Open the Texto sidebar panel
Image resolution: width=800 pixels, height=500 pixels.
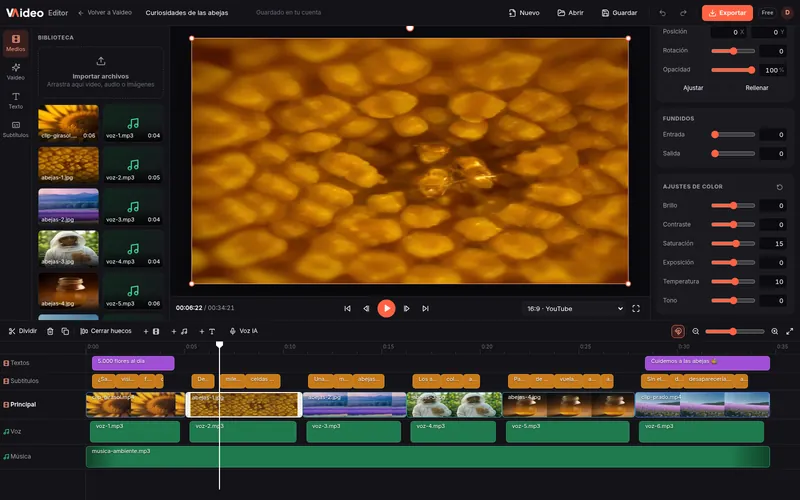(15, 101)
